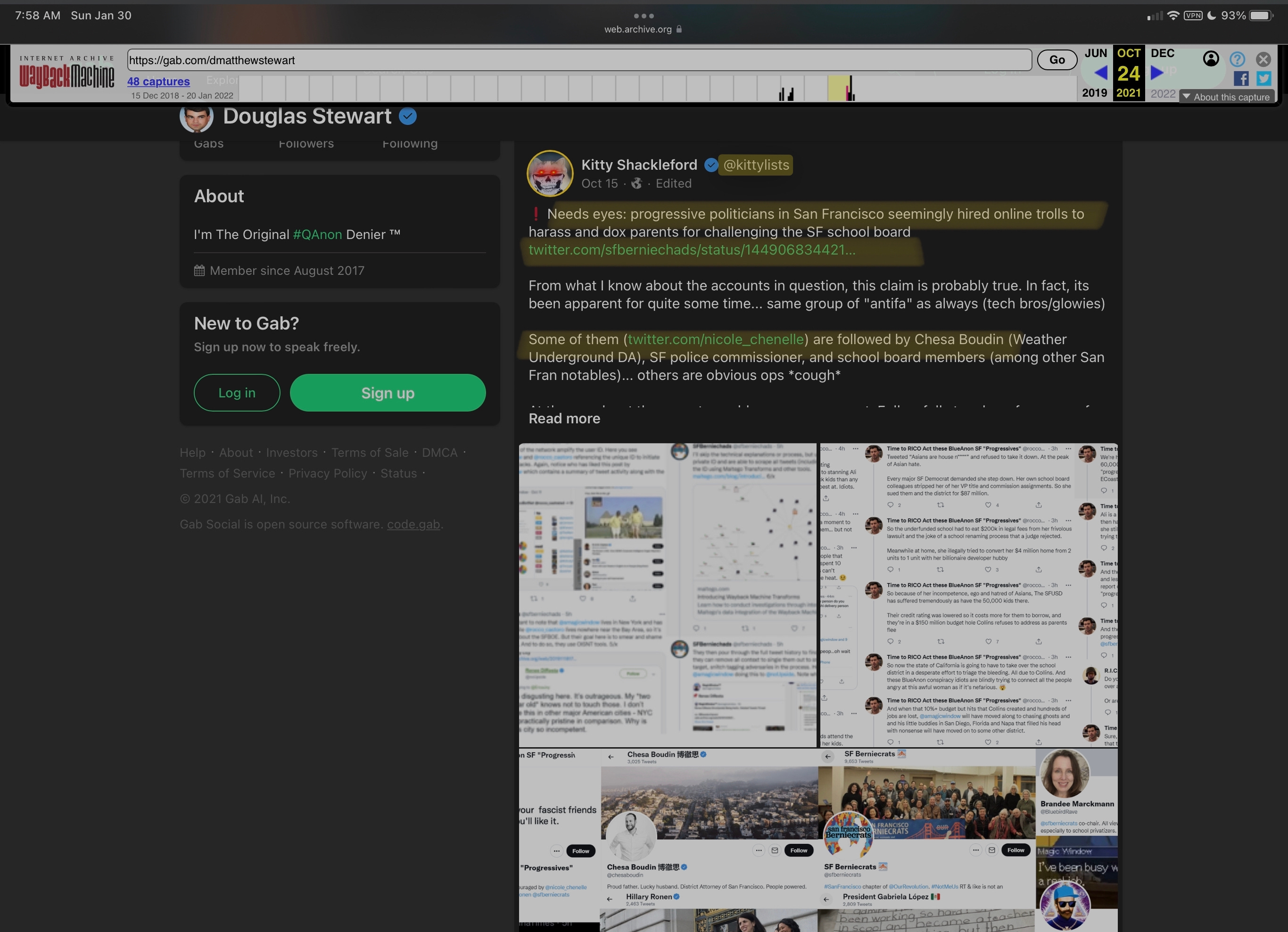This screenshot has width=1288, height=932.
Task: Go to previous capture with left arrow
Action: click(x=1100, y=73)
